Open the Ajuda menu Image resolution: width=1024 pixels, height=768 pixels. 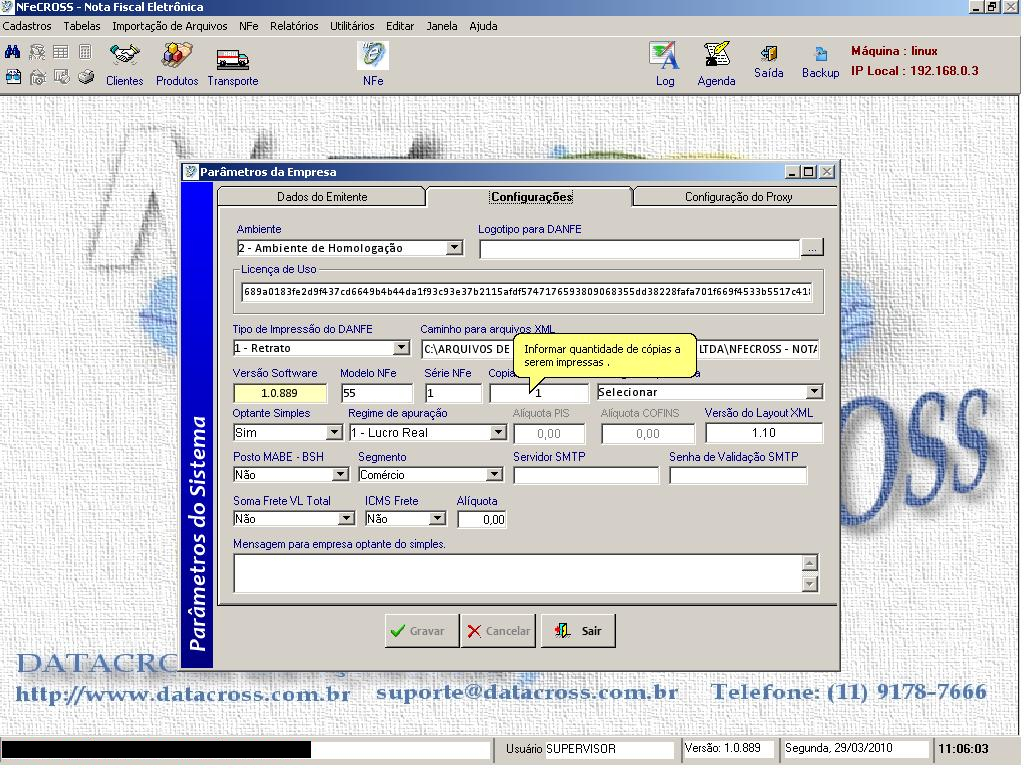(x=483, y=26)
